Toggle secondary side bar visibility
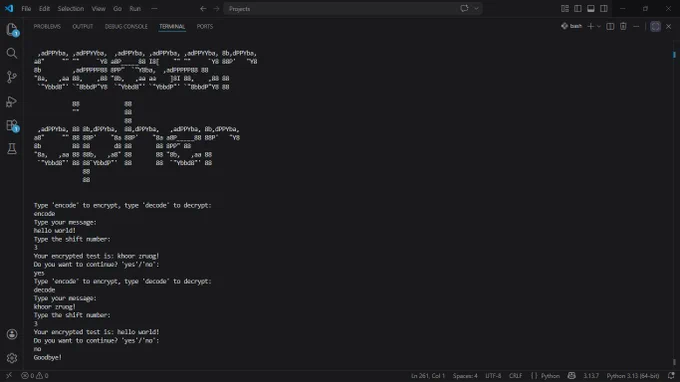The height and width of the screenshot is (382, 680). [x=604, y=9]
